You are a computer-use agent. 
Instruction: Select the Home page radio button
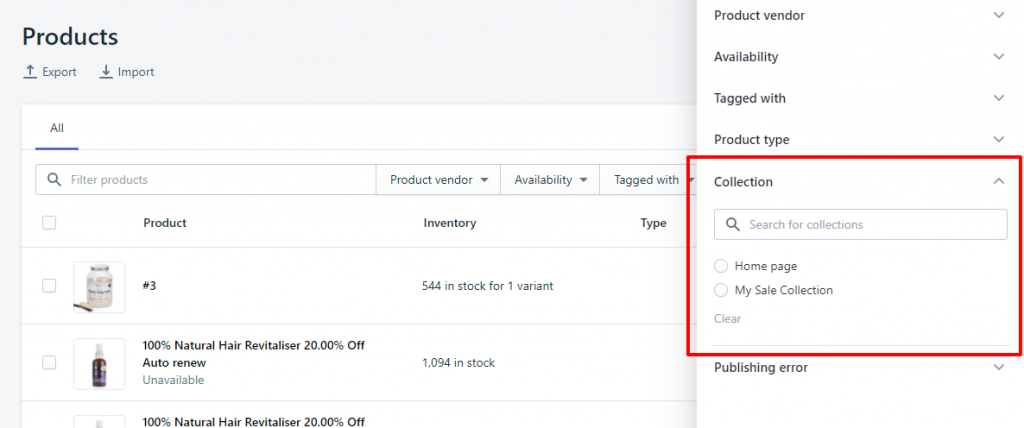click(x=721, y=266)
